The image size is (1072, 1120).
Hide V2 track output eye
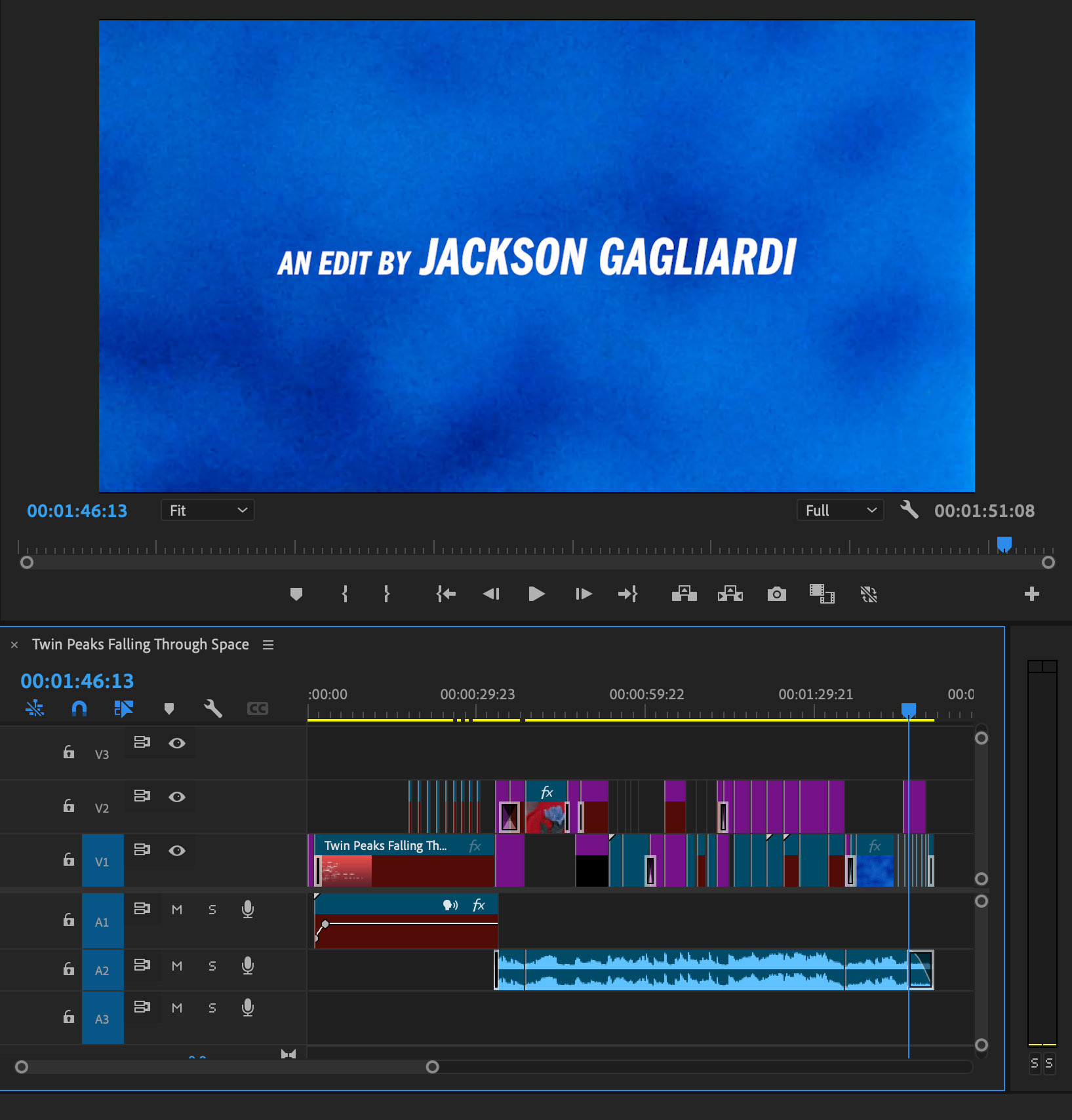(177, 796)
